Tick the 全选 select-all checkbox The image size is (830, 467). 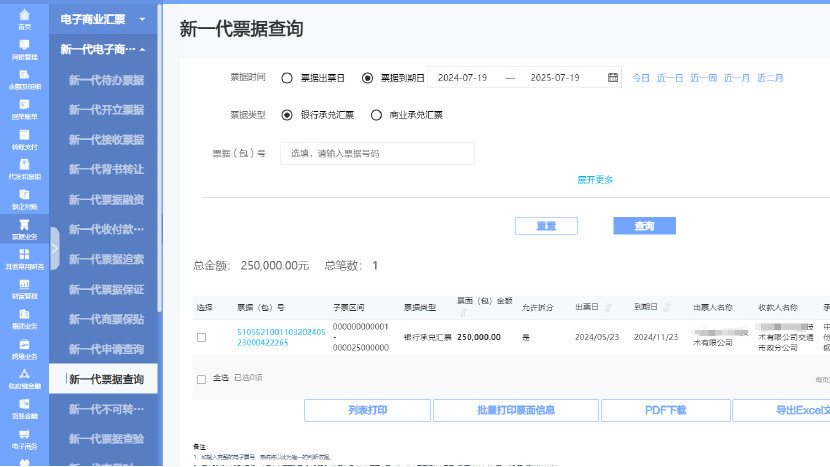[201, 379]
